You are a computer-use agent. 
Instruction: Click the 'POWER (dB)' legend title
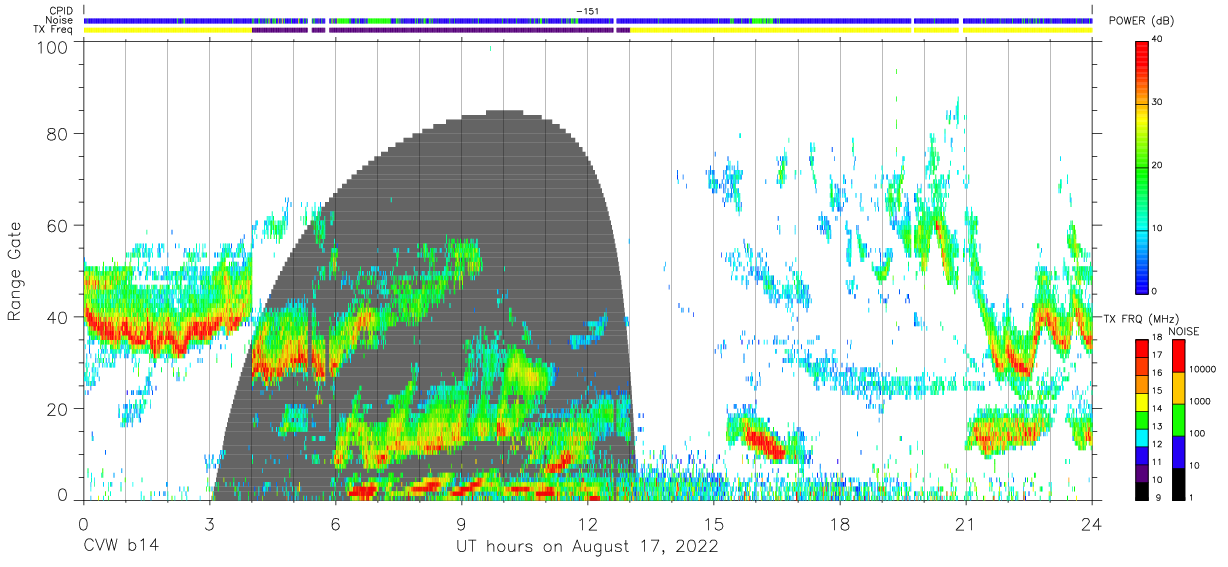pos(1142,21)
